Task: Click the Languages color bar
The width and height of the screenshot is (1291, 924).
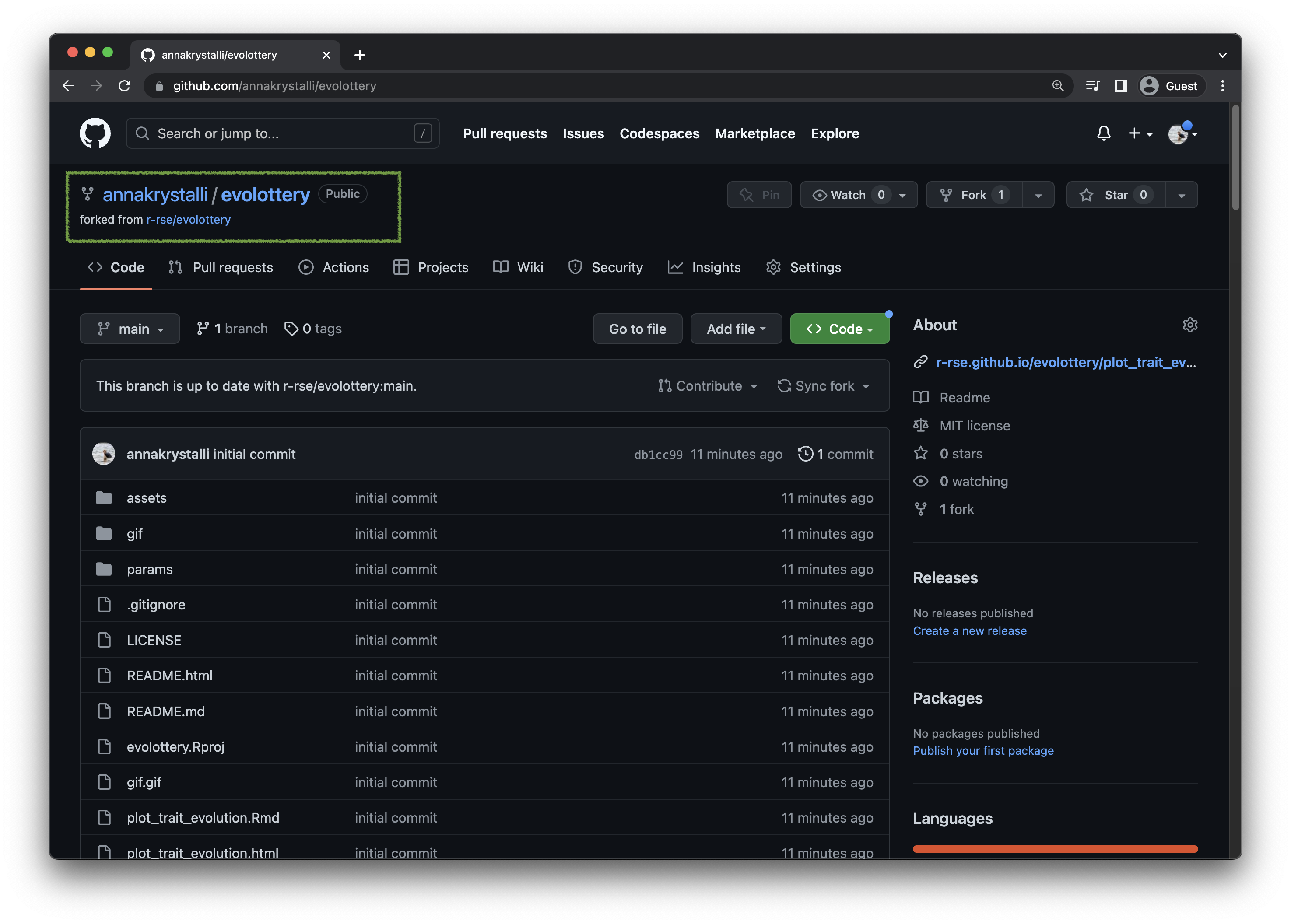Action: [1055, 848]
